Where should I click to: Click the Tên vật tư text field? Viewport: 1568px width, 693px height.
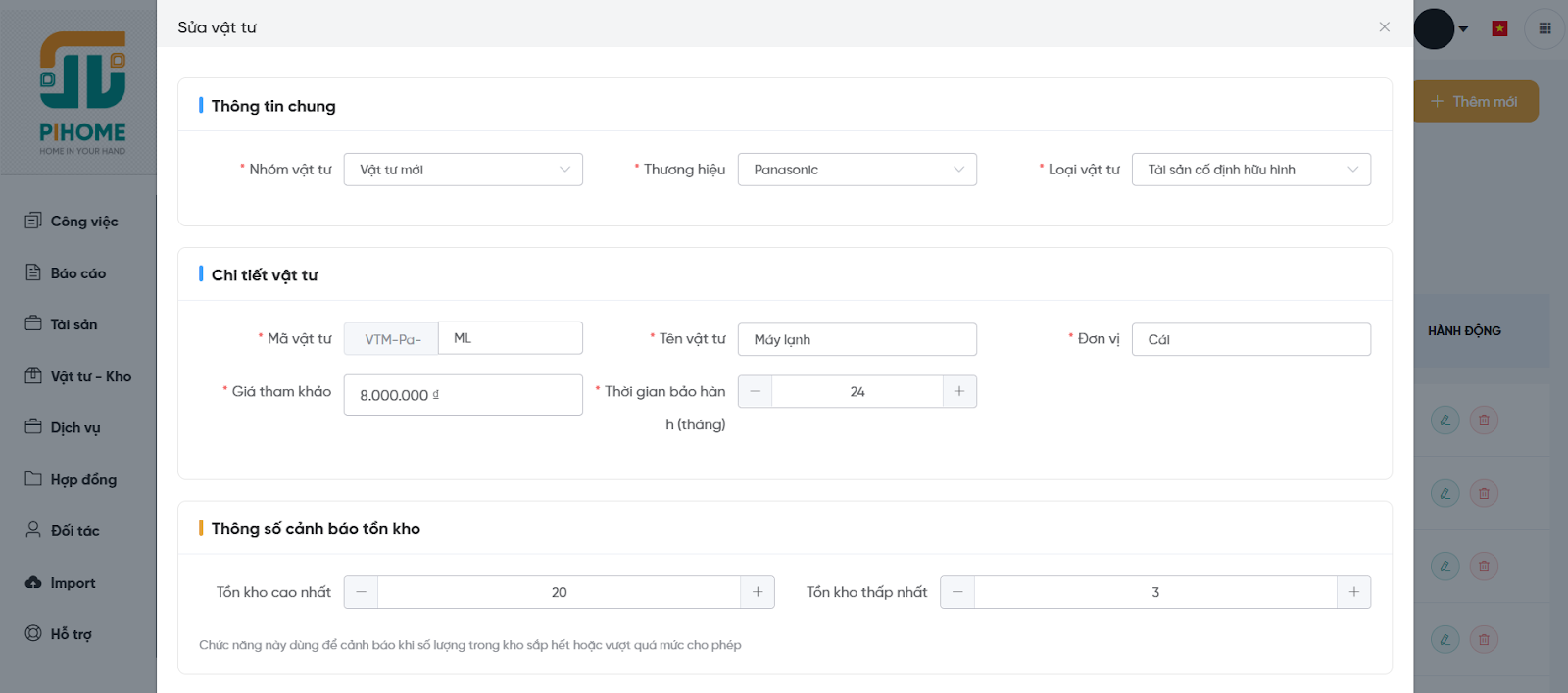click(x=857, y=339)
